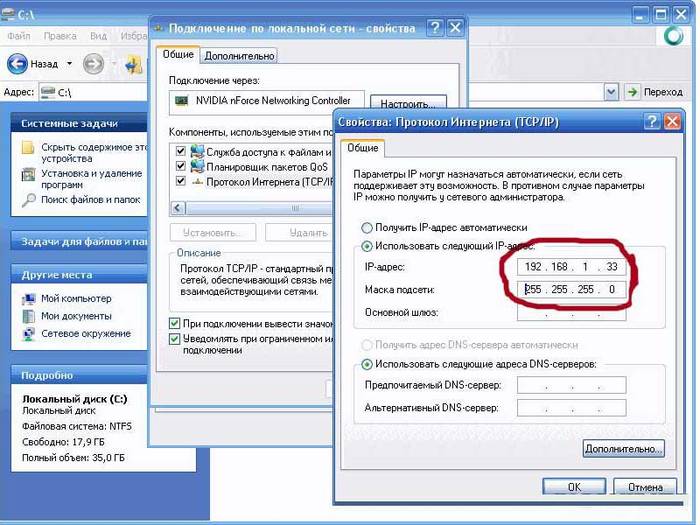Screen dimensions: 700x525
Task: Click the Настроить button
Action: (x=406, y=103)
